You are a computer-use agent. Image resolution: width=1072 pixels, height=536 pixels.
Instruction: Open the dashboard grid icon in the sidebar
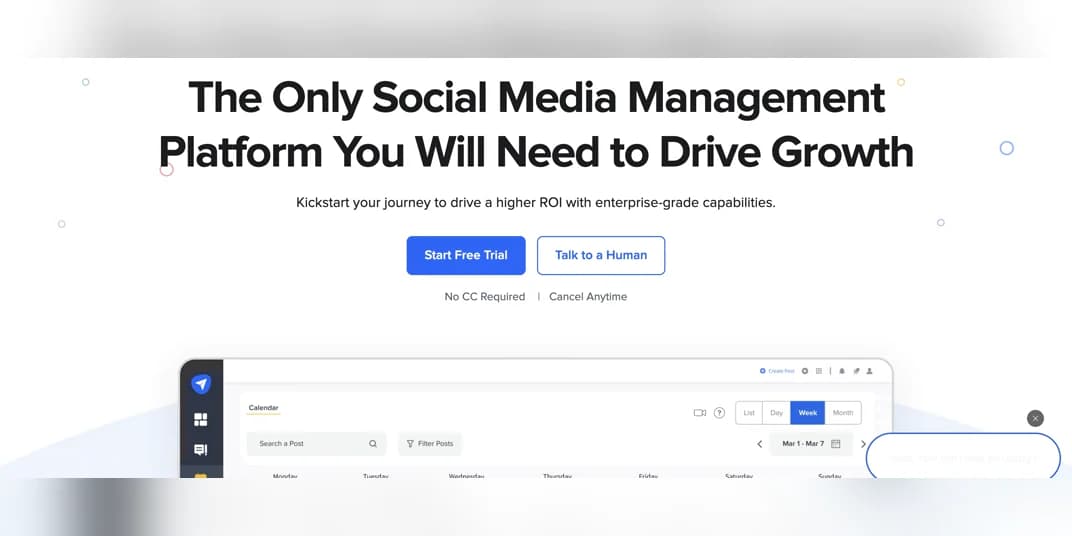201,419
